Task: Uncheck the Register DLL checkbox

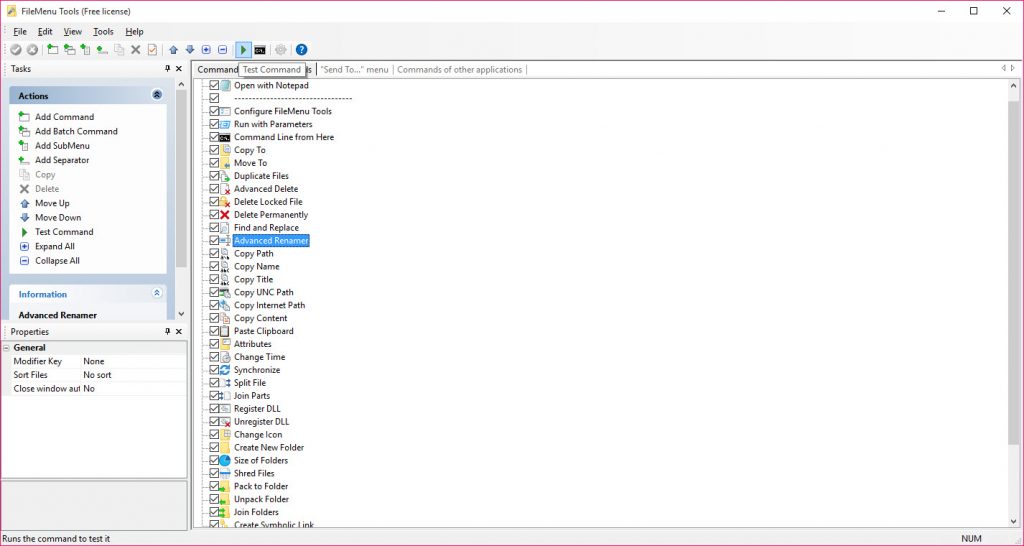Action: coord(214,409)
